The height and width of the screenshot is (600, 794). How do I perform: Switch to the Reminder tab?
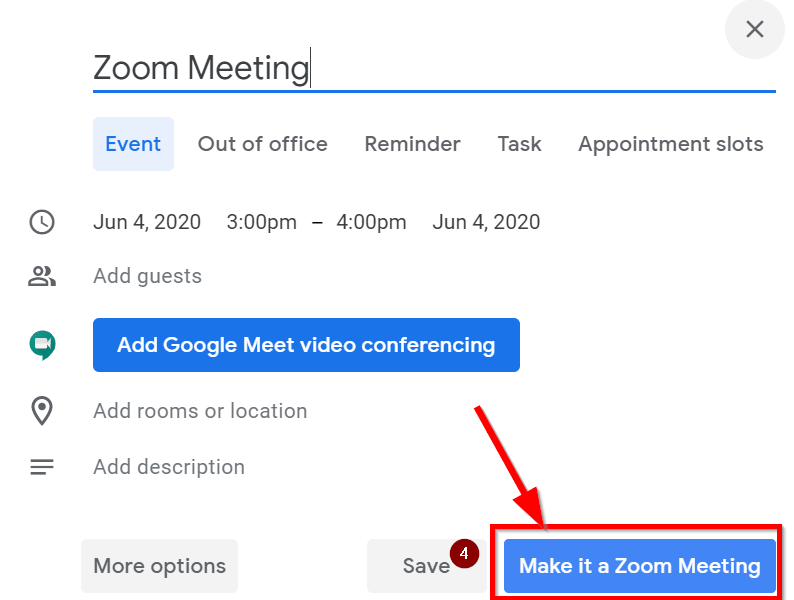coord(412,144)
